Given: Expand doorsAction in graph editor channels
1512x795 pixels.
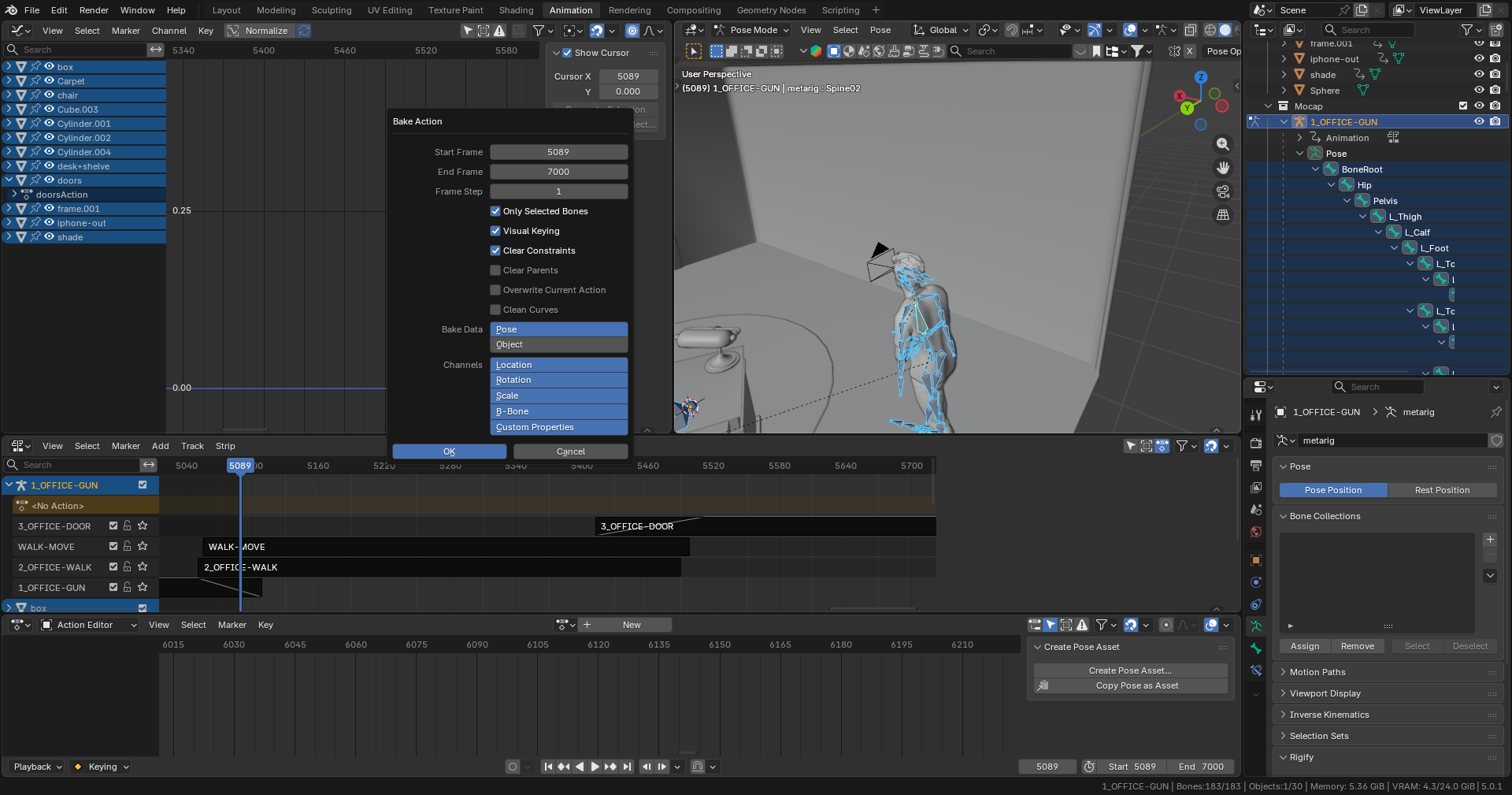Looking at the screenshot, I should (x=13, y=194).
